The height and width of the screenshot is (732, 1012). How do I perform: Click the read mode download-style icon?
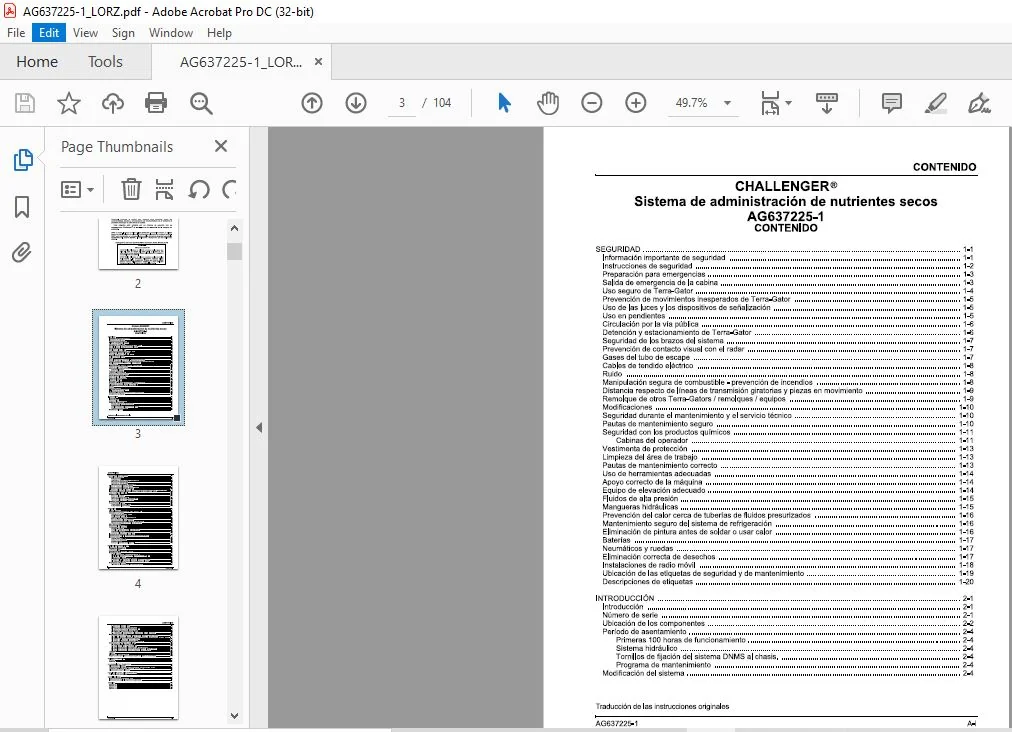pos(827,103)
